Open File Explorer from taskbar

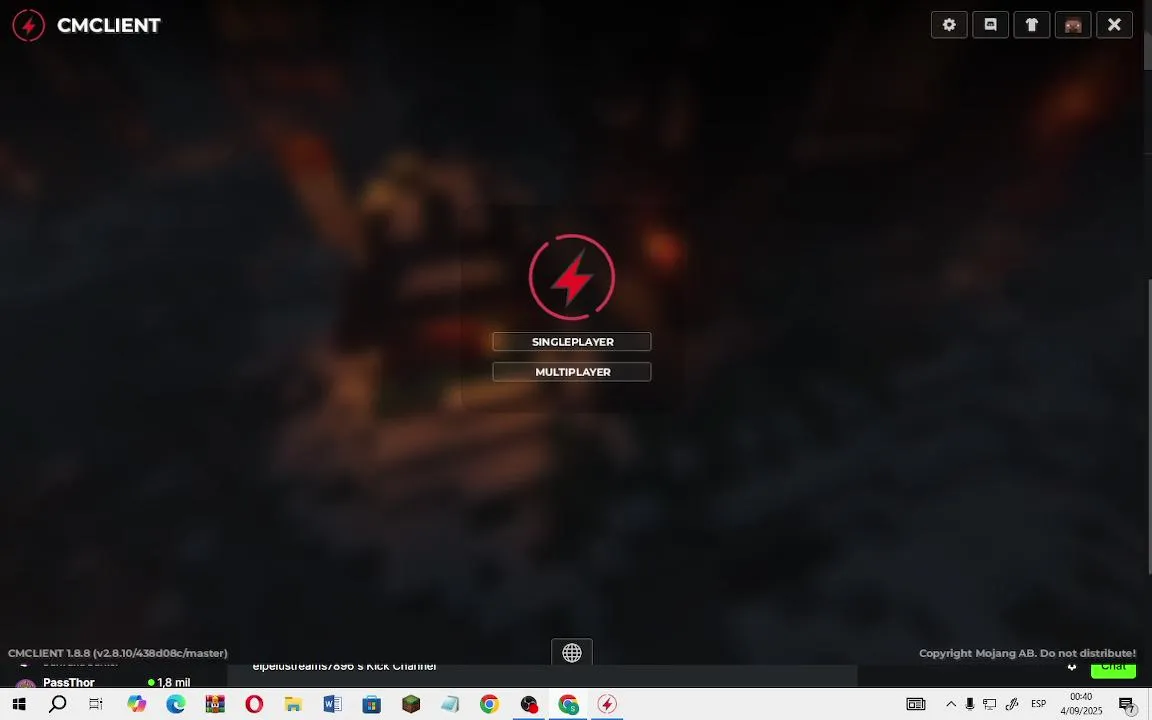point(293,704)
